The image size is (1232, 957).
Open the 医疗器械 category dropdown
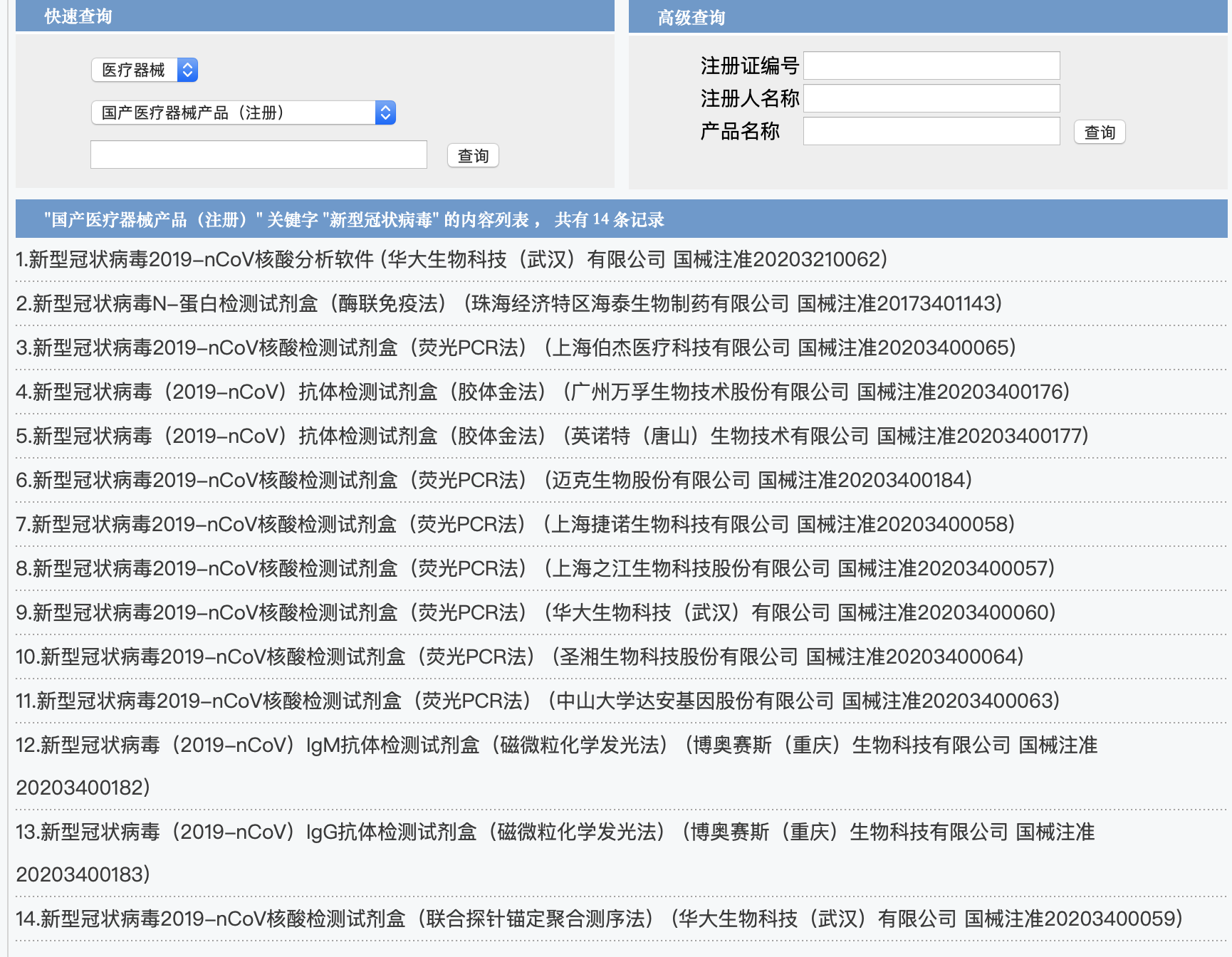(x=145, y=70)
